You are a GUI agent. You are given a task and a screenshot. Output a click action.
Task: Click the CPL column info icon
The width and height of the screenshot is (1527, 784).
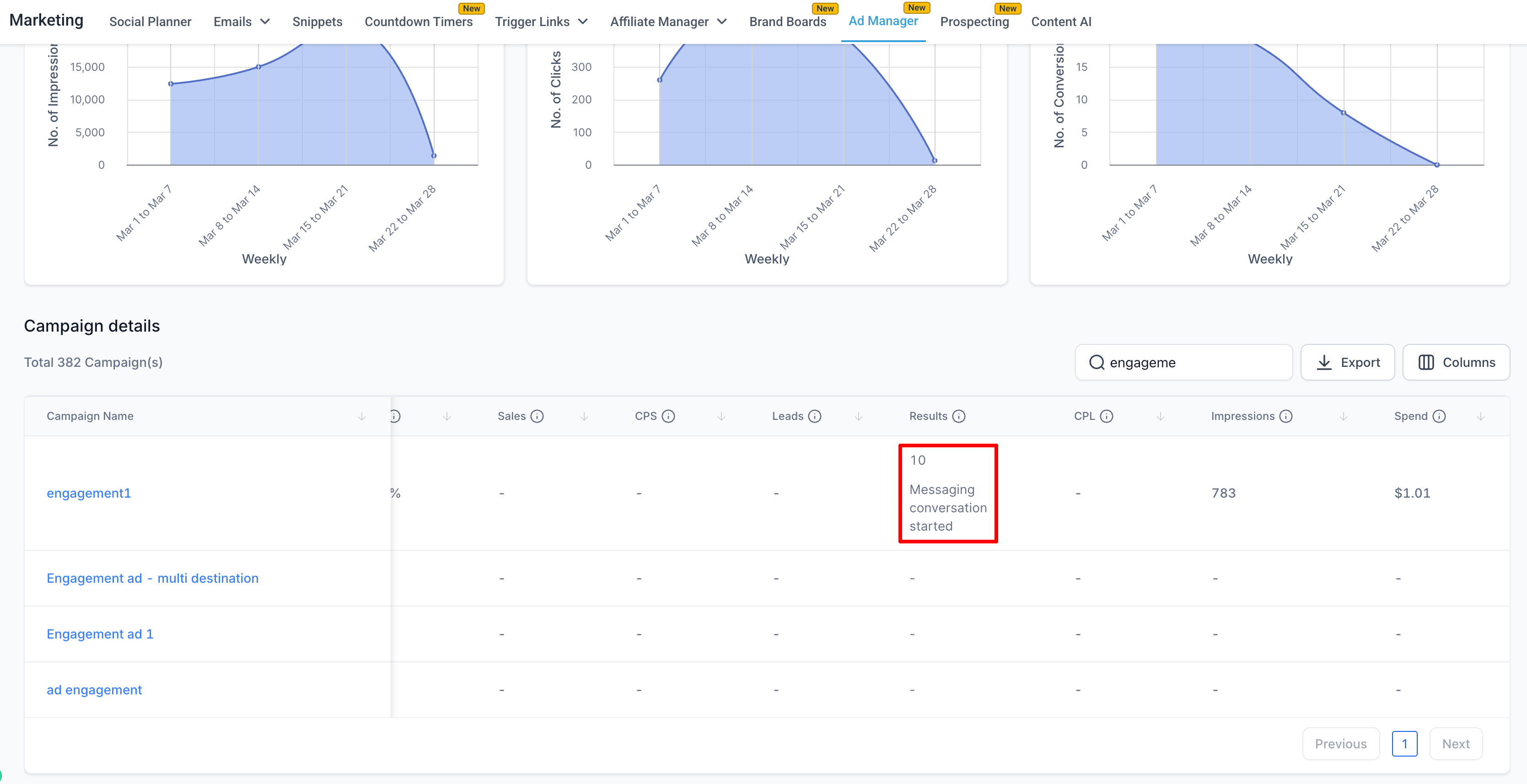click(1106, 416)
